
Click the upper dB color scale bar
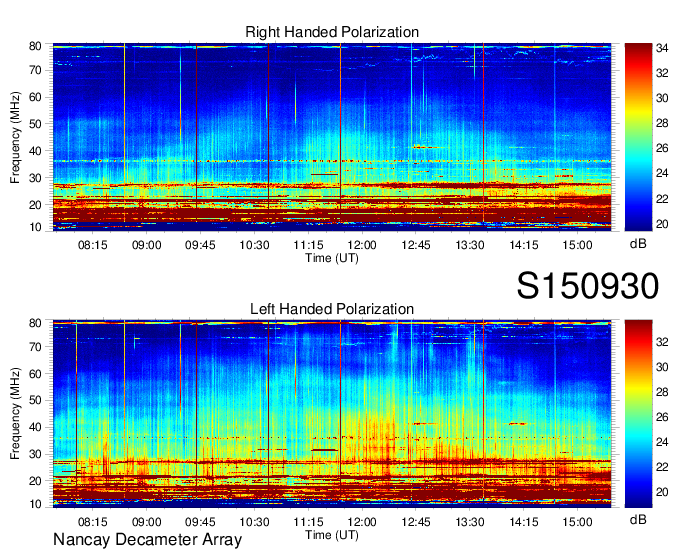(x=638, y=137)
